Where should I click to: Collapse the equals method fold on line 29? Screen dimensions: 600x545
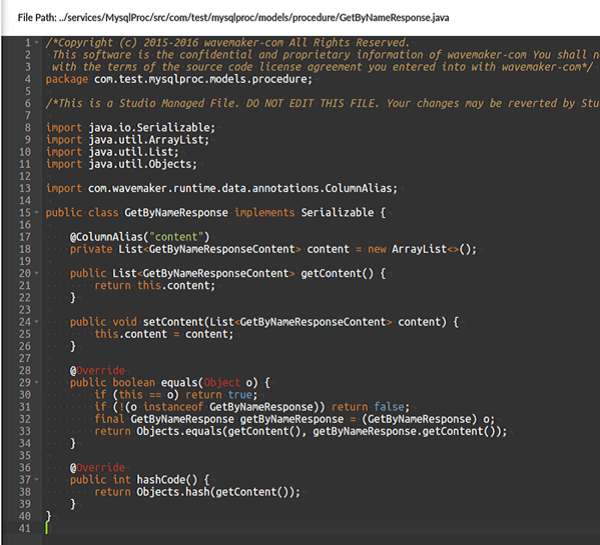point(37,383)
